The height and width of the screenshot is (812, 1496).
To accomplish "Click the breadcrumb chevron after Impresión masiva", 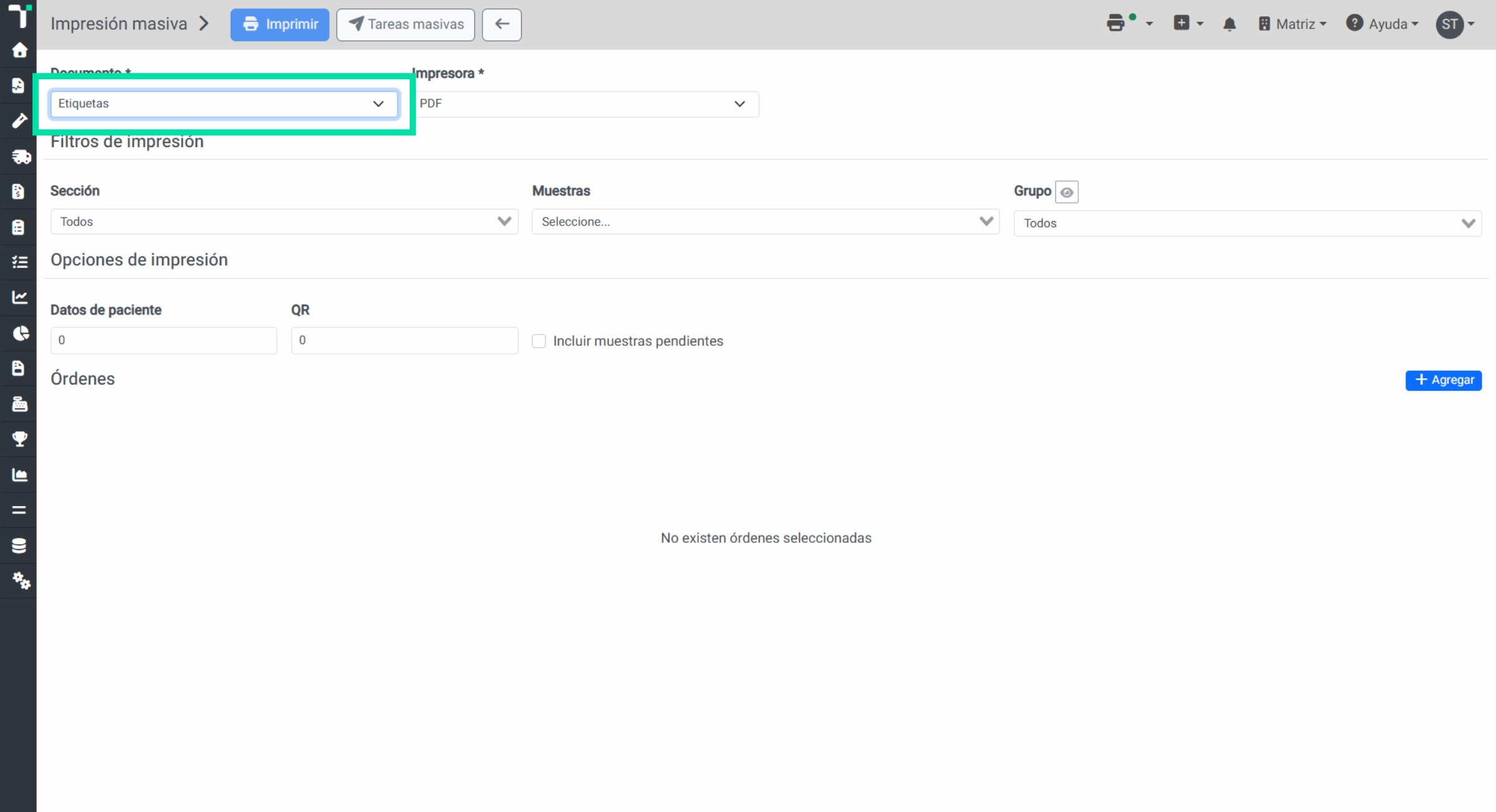I will click(x=204, y=24).
